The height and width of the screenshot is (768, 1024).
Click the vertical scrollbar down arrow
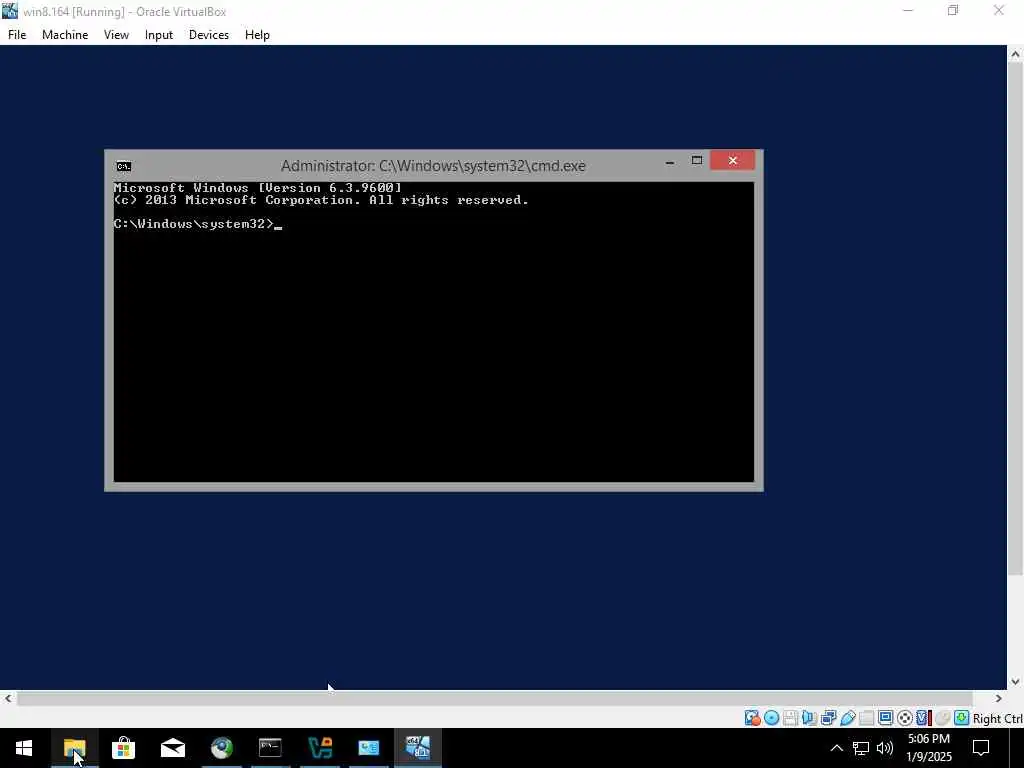[1015, 681]
